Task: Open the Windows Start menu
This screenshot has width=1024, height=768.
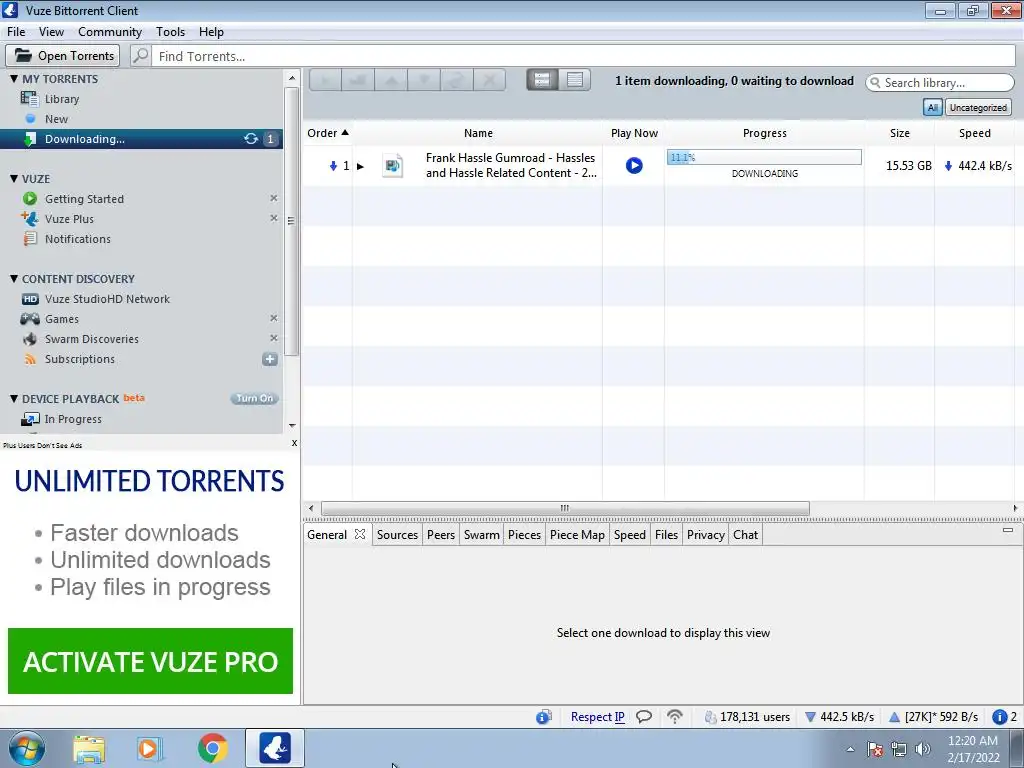Action: [26, 748]
